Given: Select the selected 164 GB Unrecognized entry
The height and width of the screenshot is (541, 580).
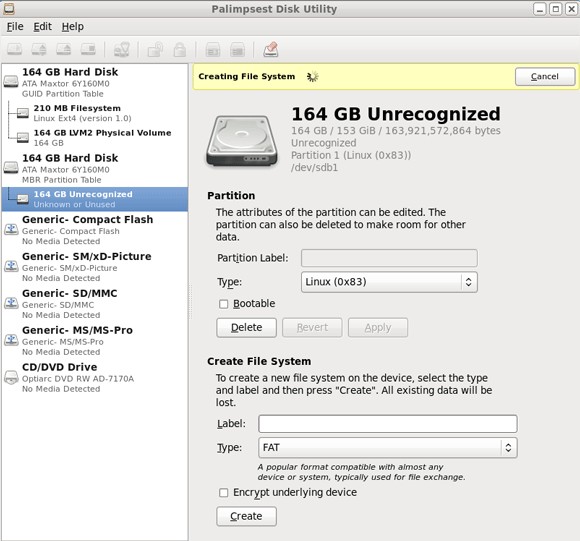Looking at the screenshot, I should [x=95, y=199].
